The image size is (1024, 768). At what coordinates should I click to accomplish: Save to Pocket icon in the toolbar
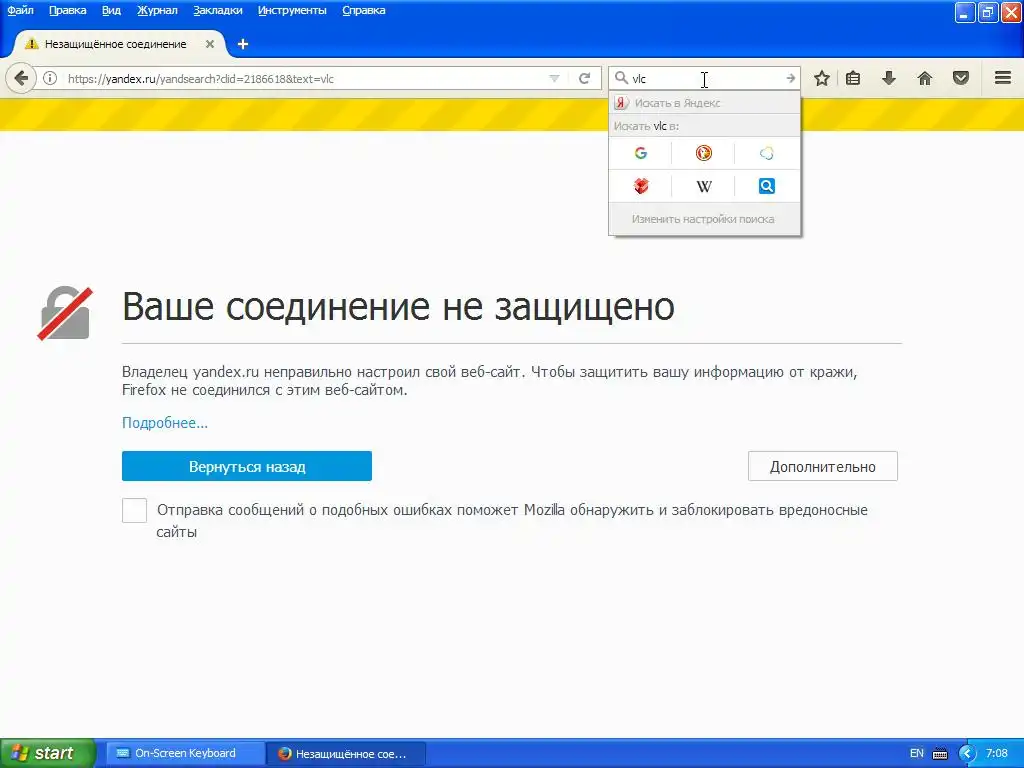tap(961, 79)
